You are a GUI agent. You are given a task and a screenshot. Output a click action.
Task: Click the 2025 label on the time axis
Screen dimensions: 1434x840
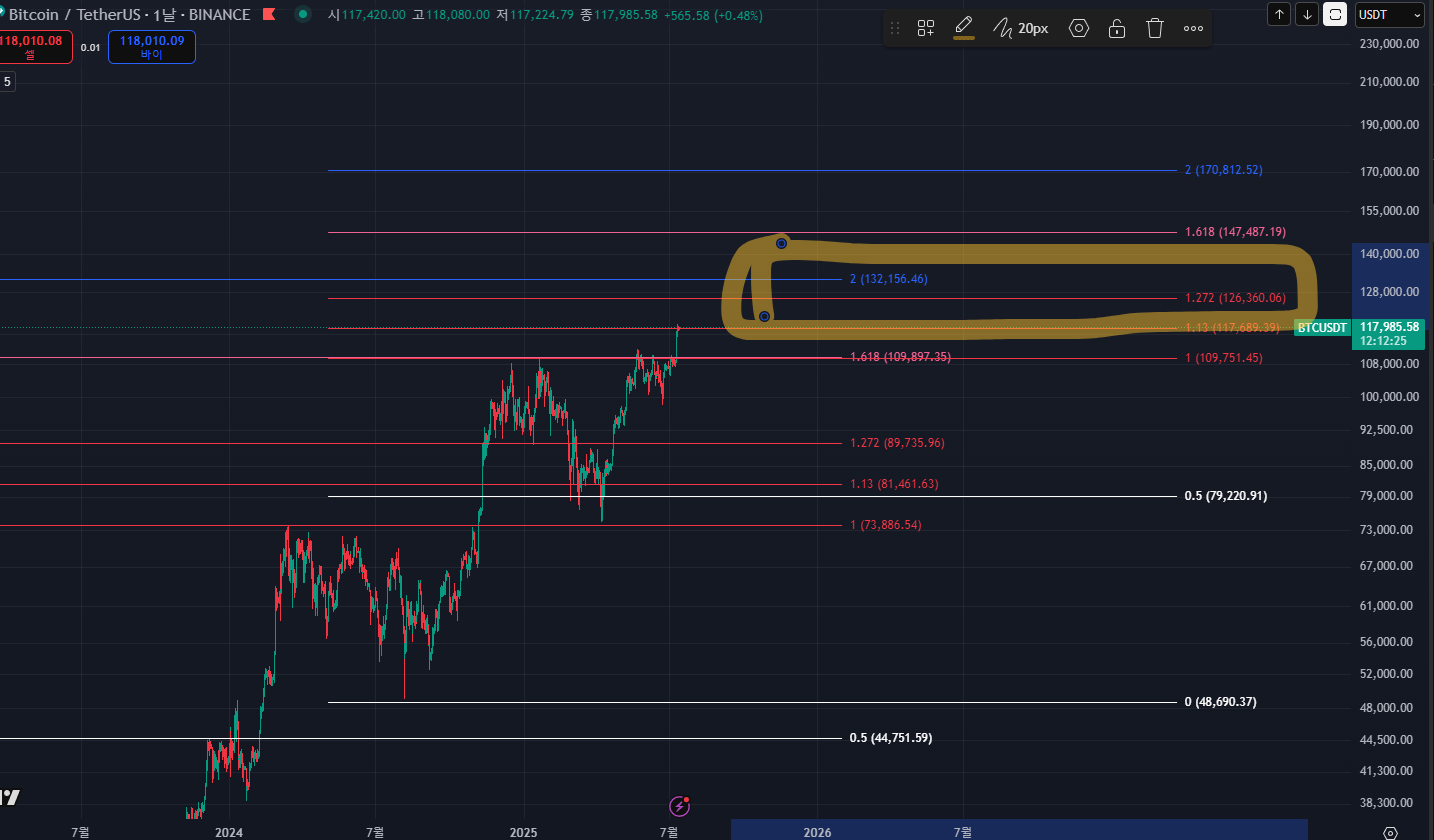tap(523, 832)
